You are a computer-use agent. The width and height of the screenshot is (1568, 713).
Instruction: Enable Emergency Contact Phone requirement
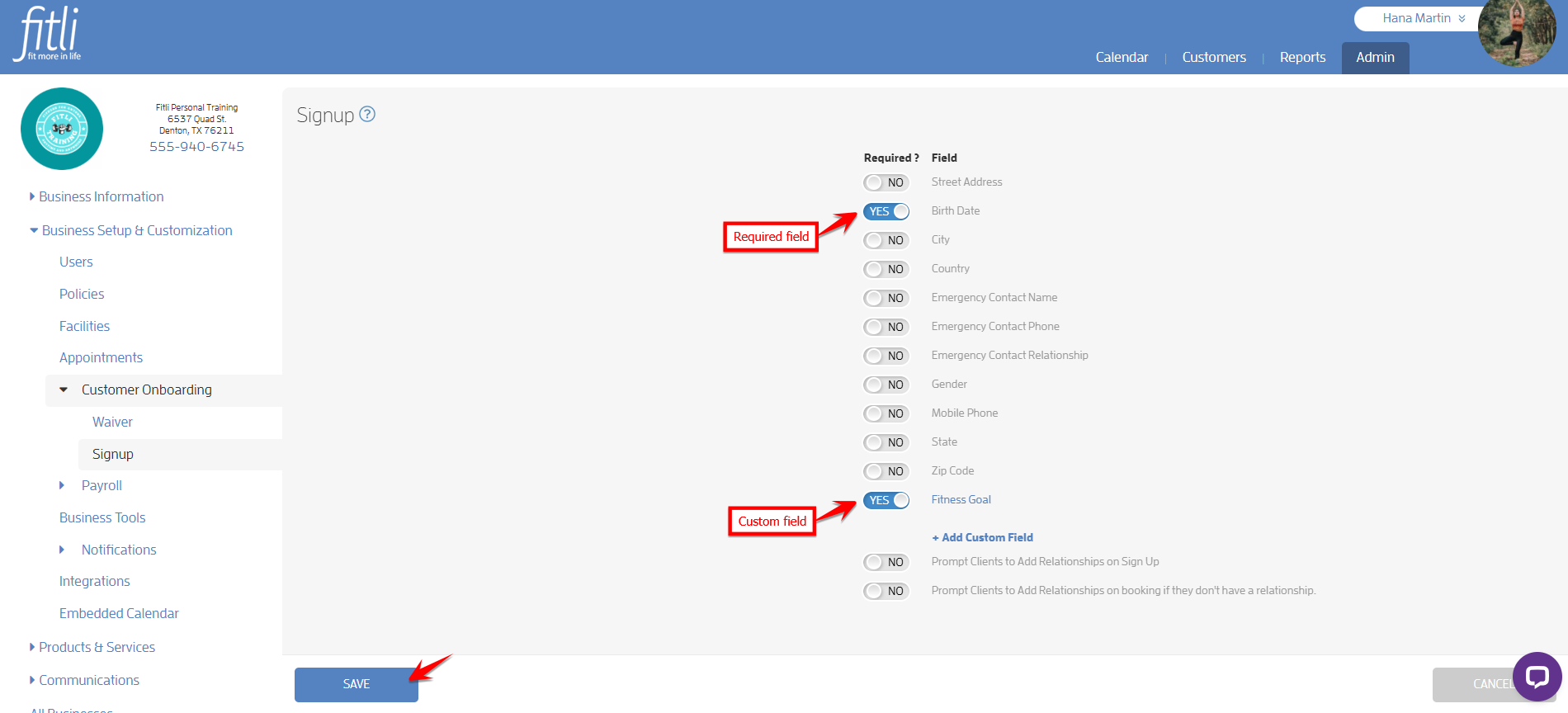tap(886, 327)
